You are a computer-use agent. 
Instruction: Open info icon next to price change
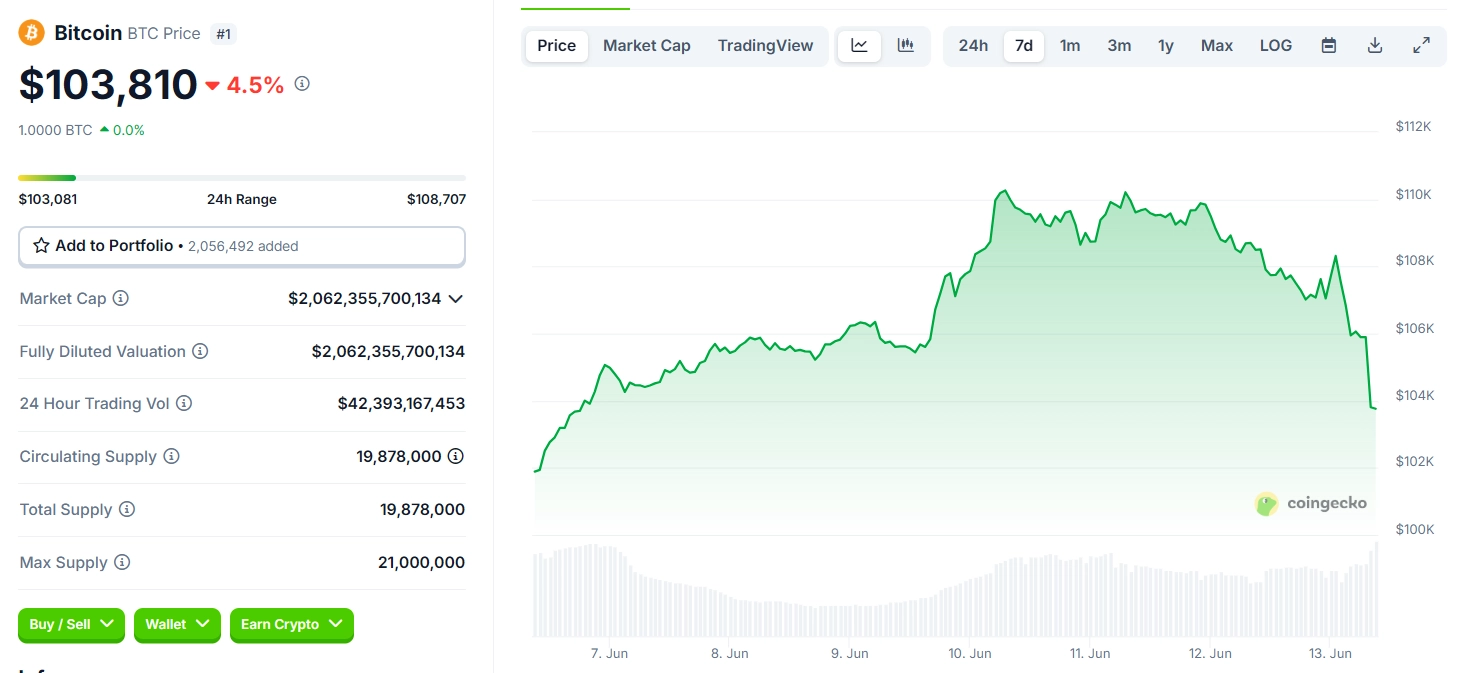click(x=302, y=84)
